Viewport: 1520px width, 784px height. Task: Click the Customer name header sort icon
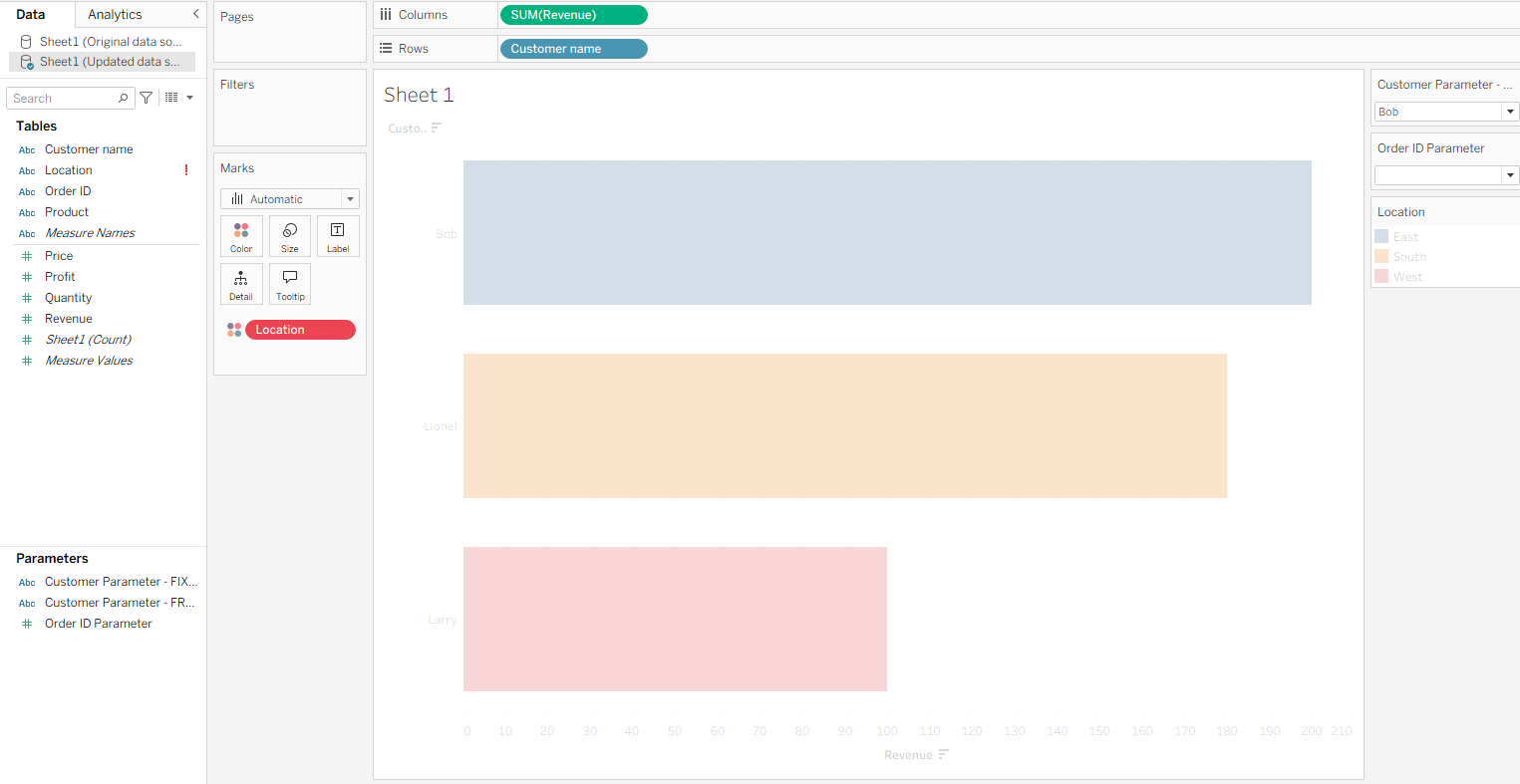pyautogui.click(x=437, y=129)
